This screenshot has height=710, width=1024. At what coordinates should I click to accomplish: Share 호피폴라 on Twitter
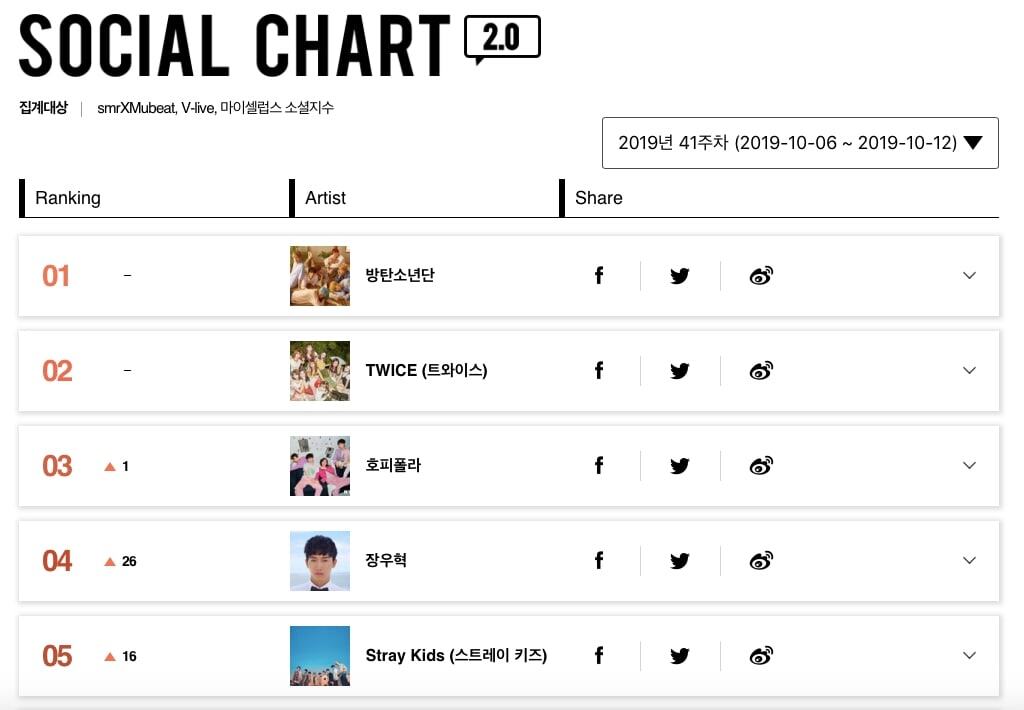tap(680, 466)
